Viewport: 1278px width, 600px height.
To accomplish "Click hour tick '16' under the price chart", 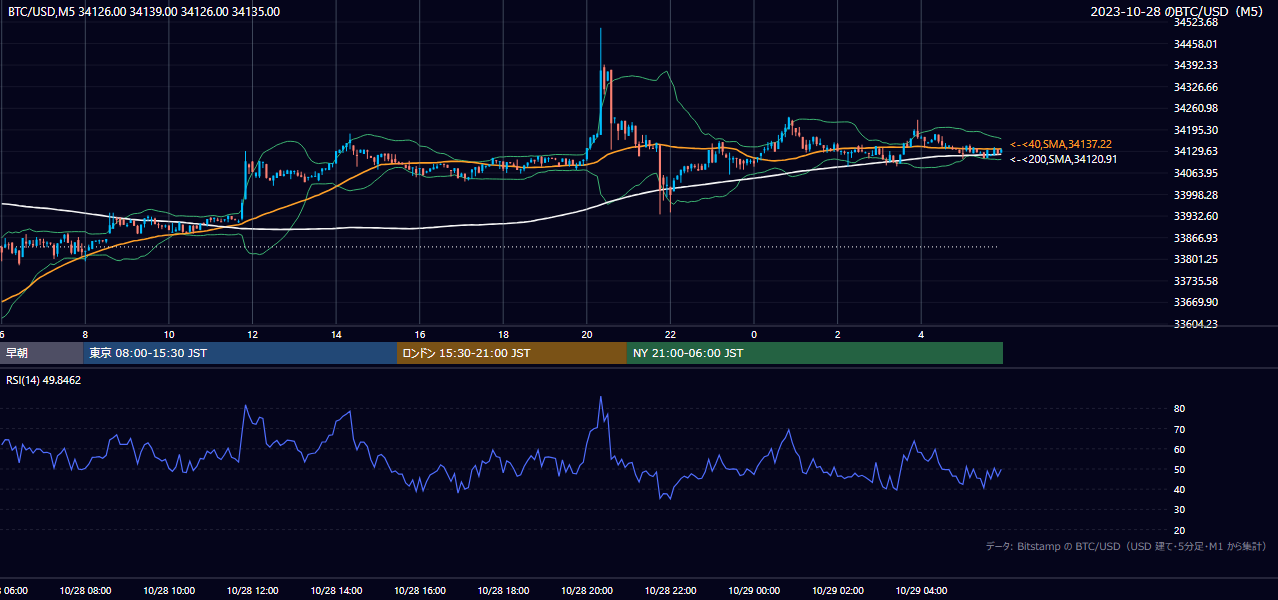I will pyautogui.click(x=420, y=335).
